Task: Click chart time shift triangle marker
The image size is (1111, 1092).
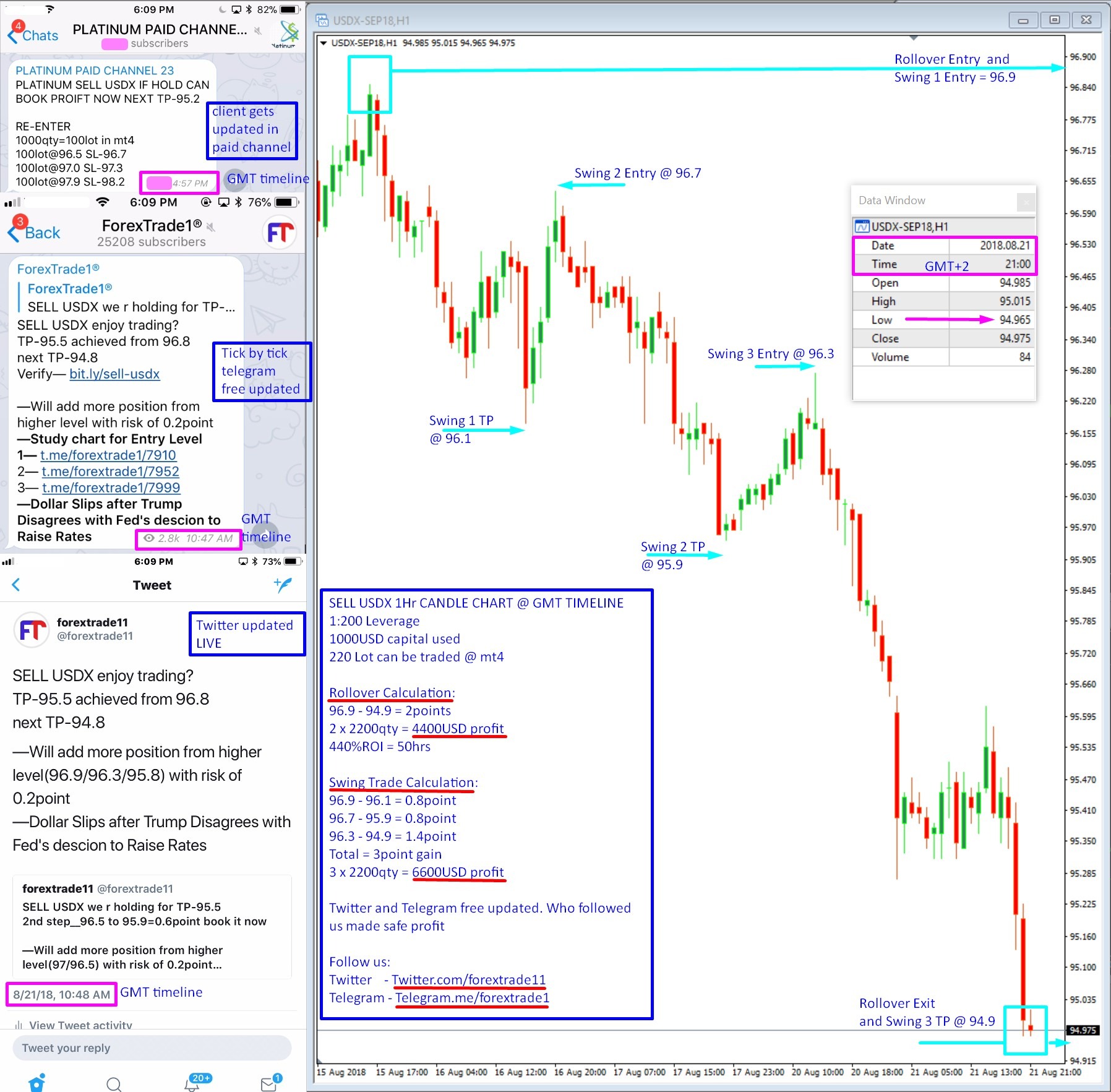Action: pos(914,38)
